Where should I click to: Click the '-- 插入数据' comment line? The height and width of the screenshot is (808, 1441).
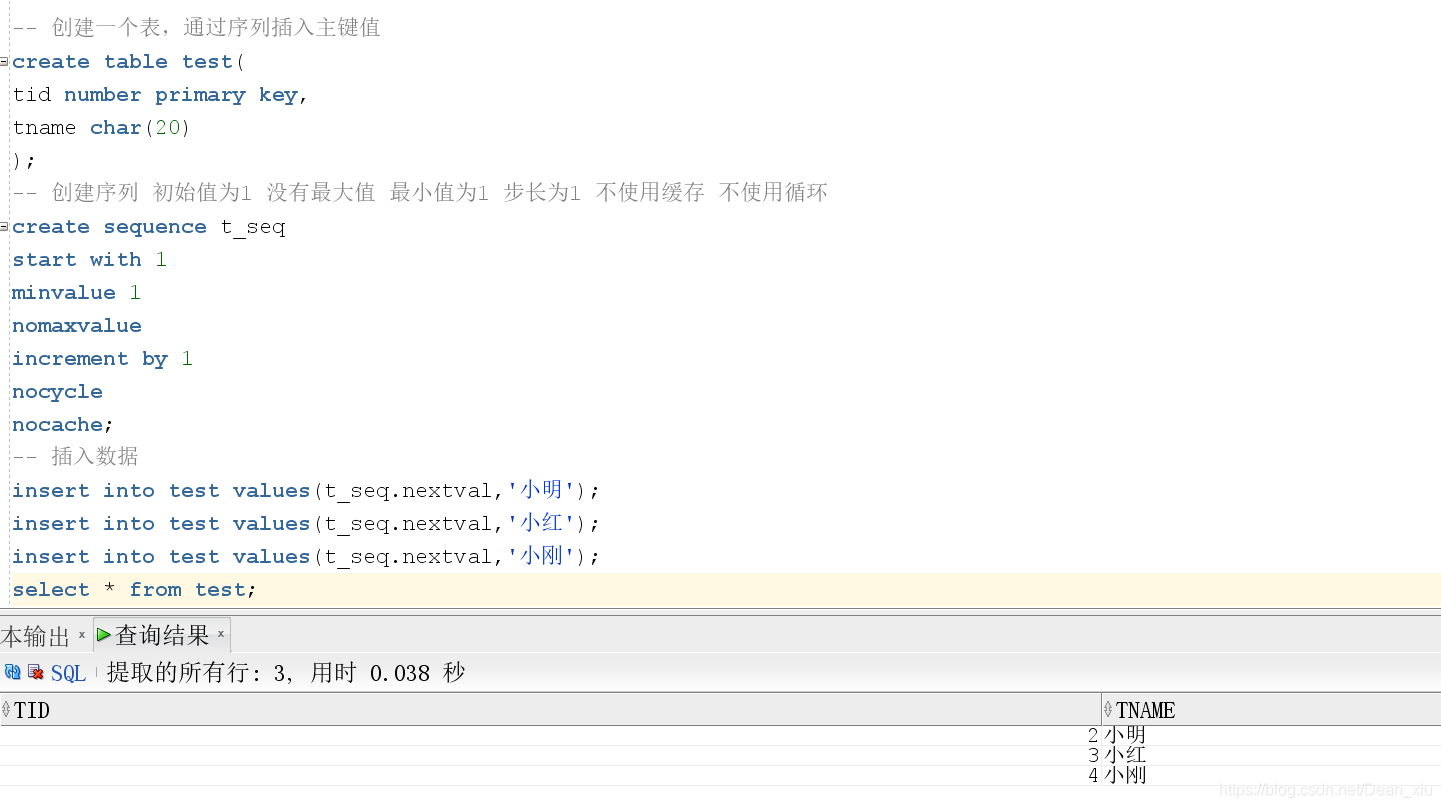point(75,457)
